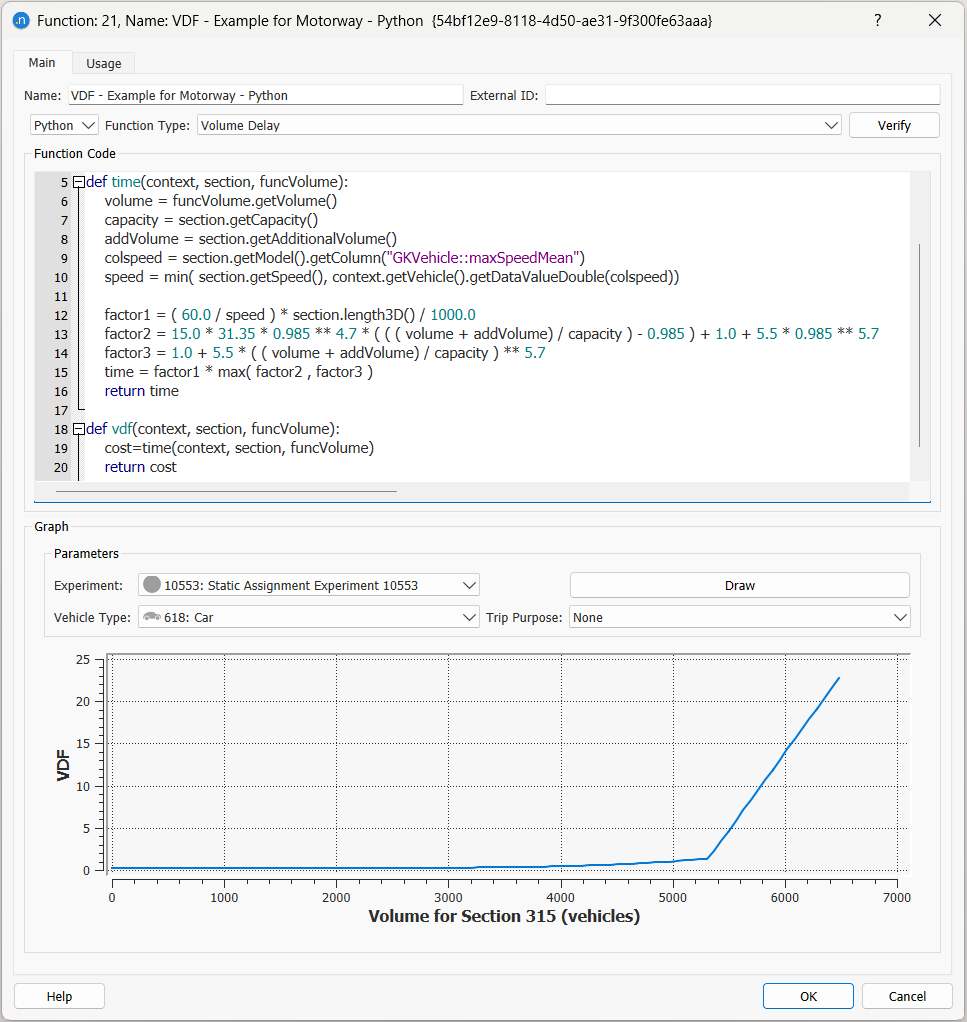Switch to the Usage tab
967x1022 pixels.
coord(103,62)
